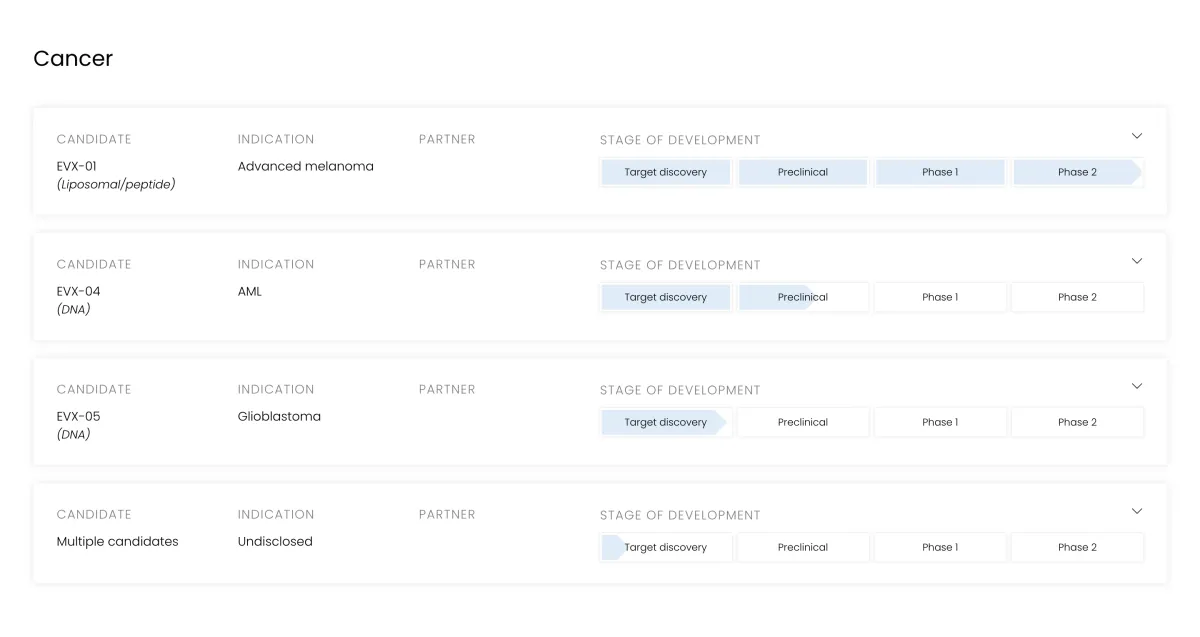Click the Phase 1 stage for EVX-04
The width and height of the screenshot is (1200, 637).
tap(940, 297)
